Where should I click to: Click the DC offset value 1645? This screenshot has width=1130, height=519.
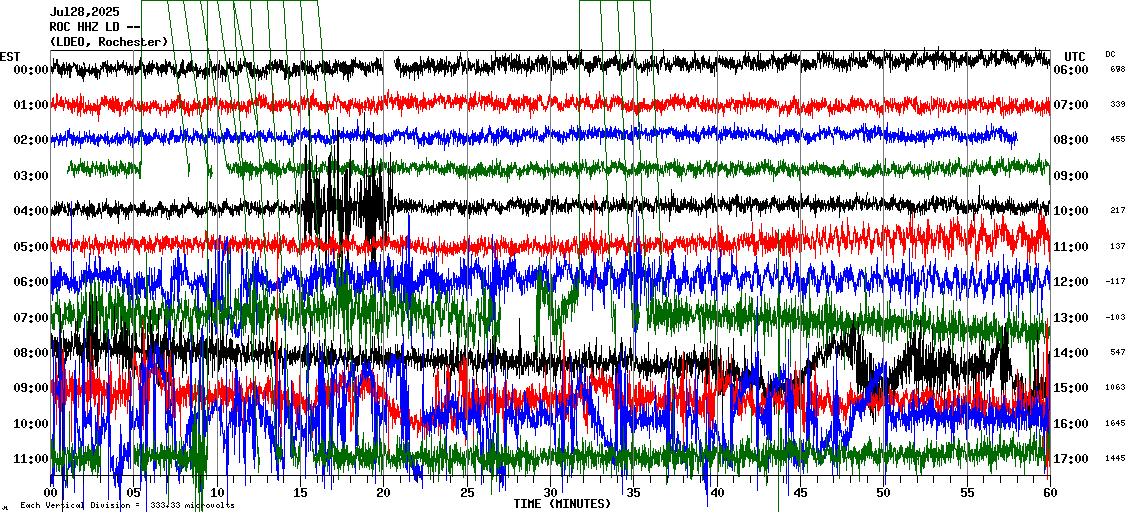[1115, 423]
